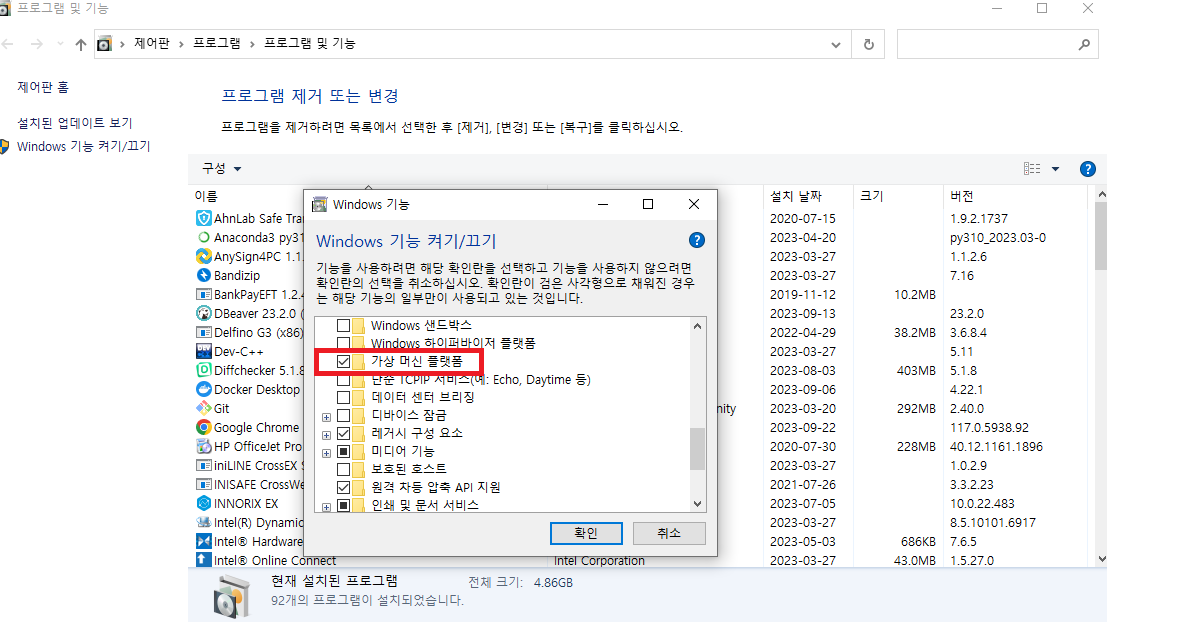This screenshot has height=622, width=1197.
Task: Click the BankPayEFT program icon
Action: coord(203,295)
